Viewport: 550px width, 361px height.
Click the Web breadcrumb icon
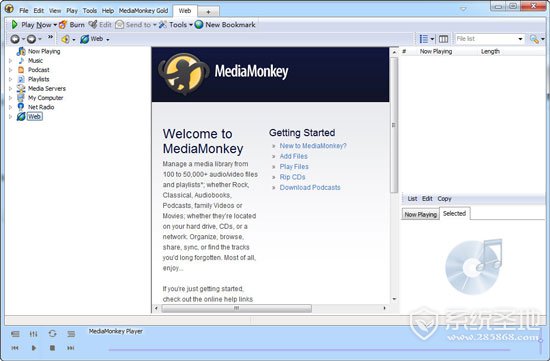click(x=85, y=39)
